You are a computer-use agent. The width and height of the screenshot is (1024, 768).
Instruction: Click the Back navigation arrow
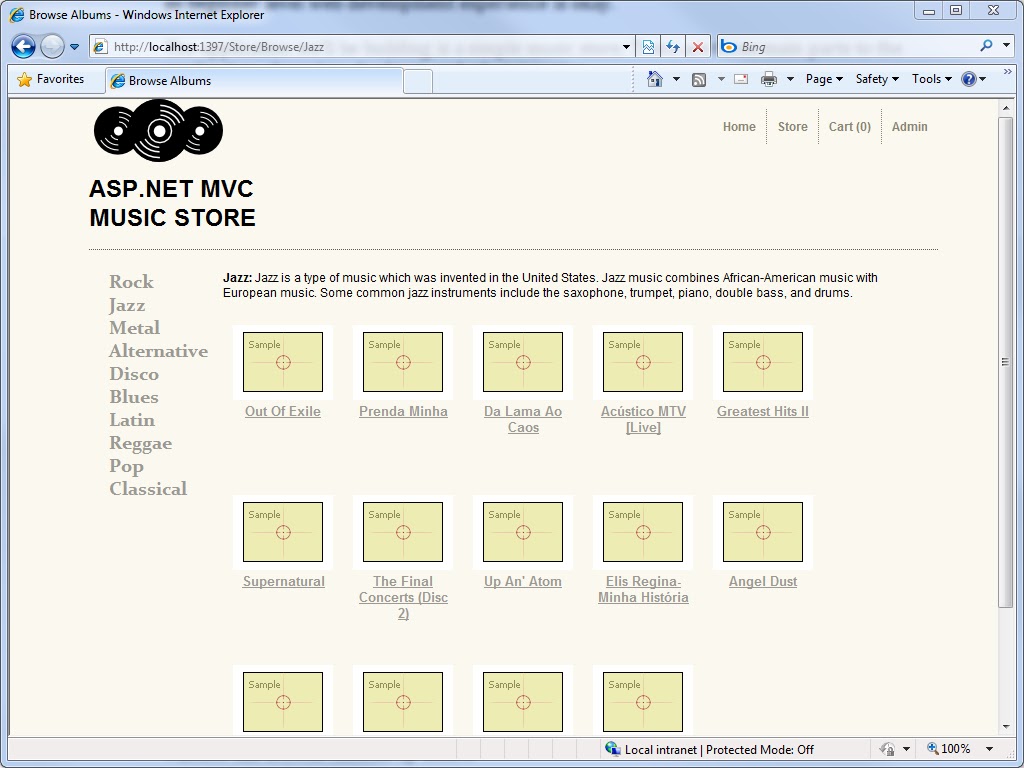22,46
